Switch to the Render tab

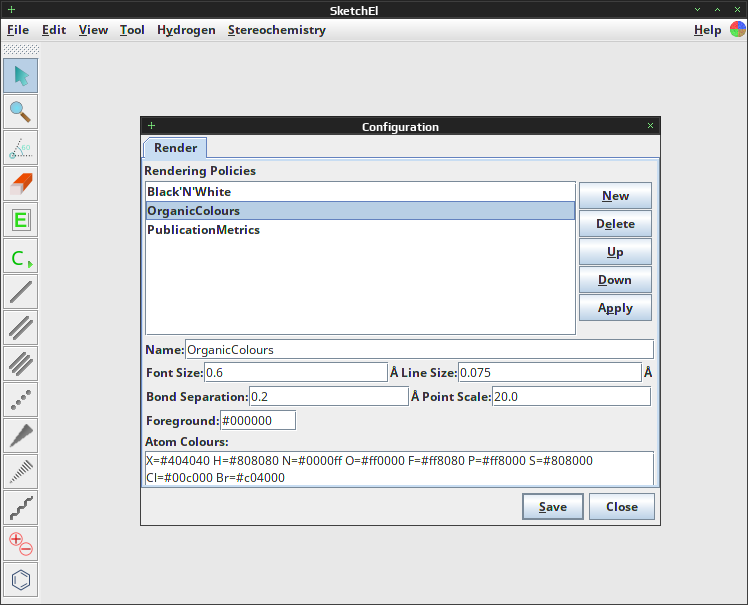175,148
